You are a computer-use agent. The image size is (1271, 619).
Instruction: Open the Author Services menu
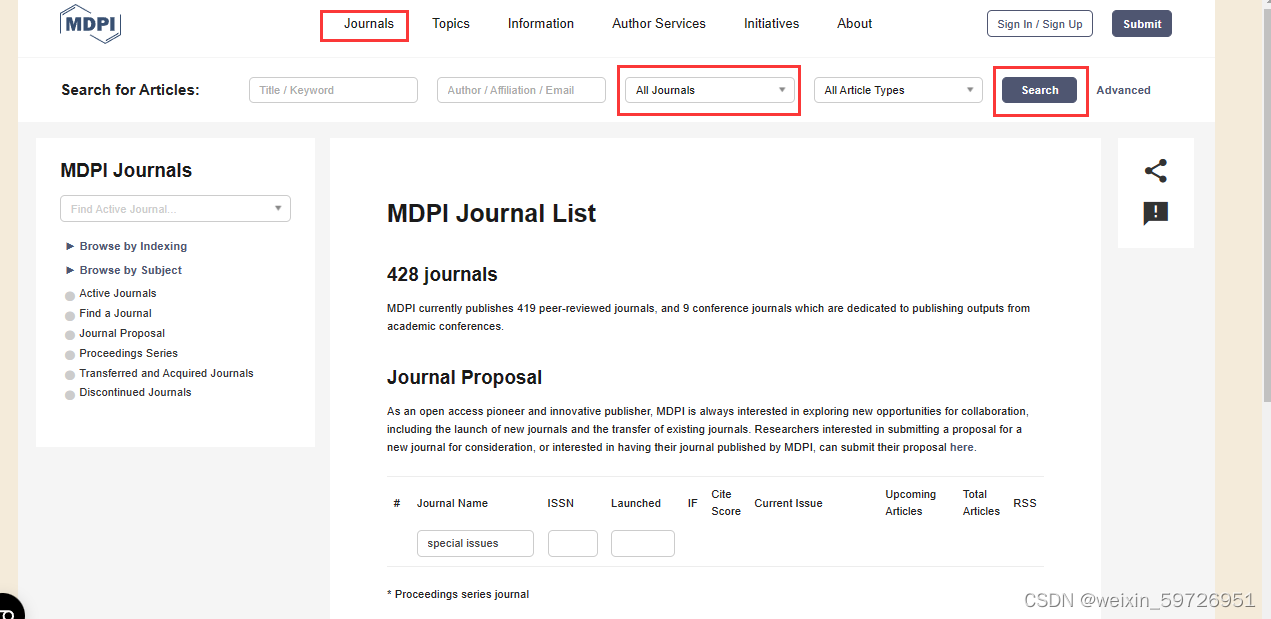[659, 23]
